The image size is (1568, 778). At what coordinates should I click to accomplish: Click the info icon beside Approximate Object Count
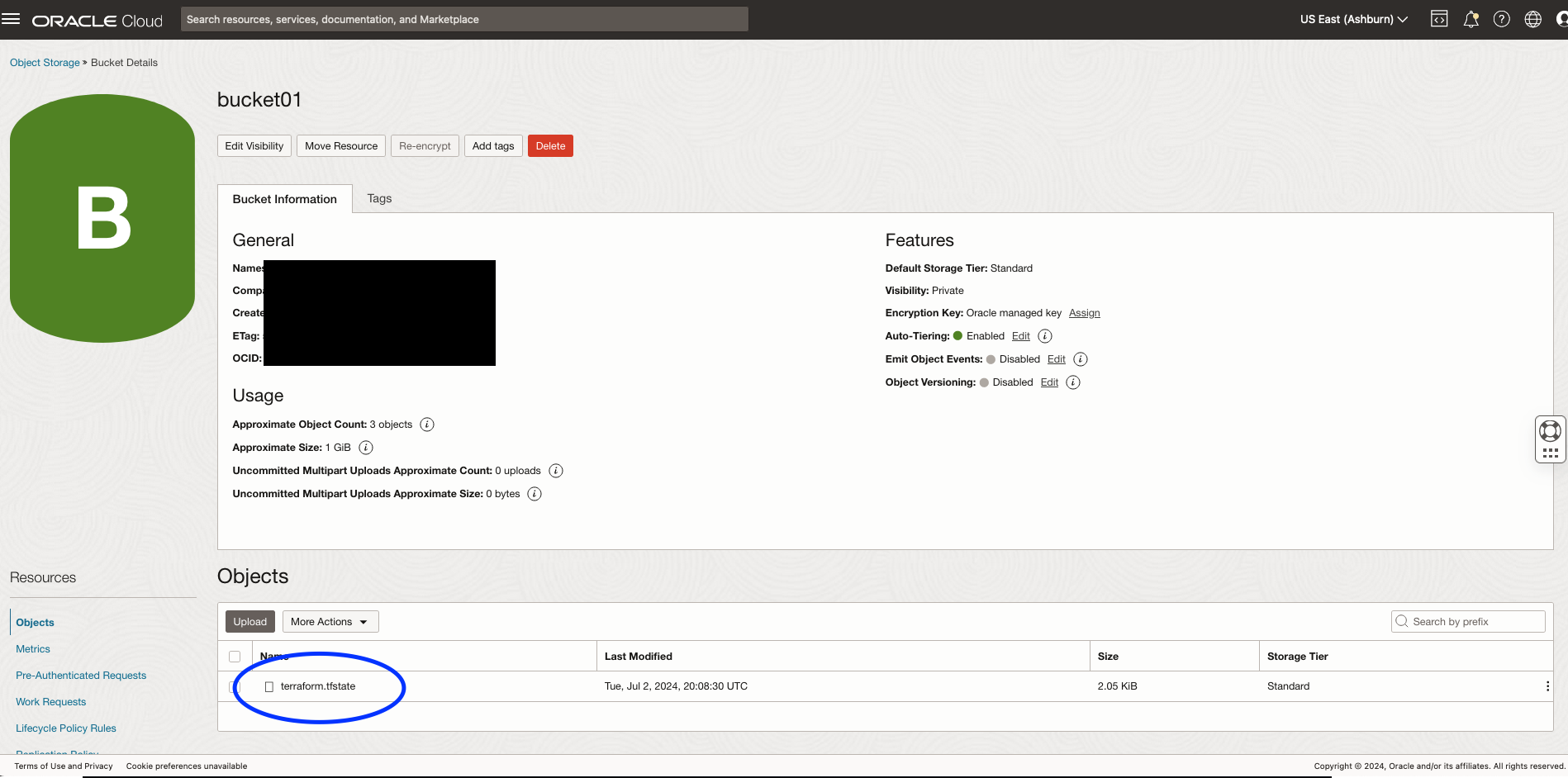(426, 424)
